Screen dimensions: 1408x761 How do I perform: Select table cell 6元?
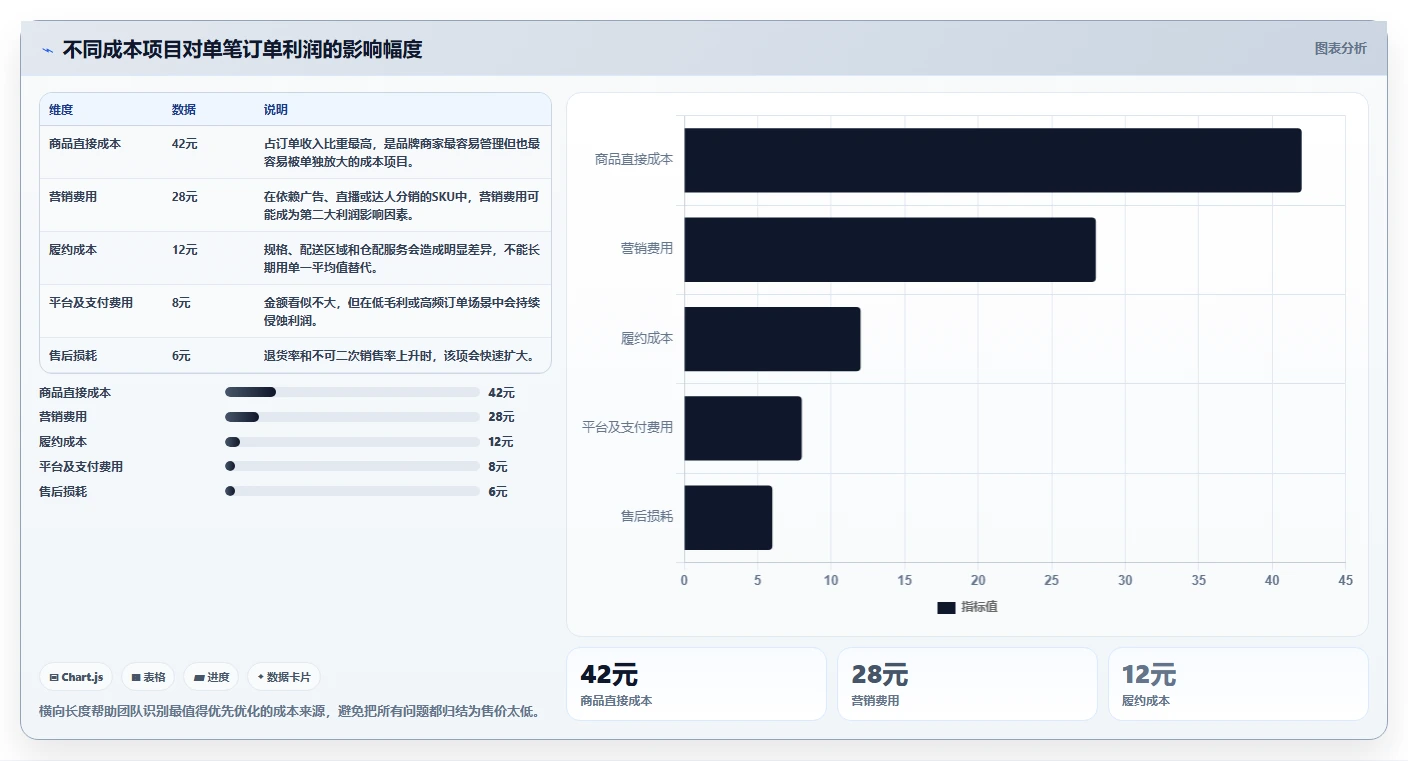181,356
